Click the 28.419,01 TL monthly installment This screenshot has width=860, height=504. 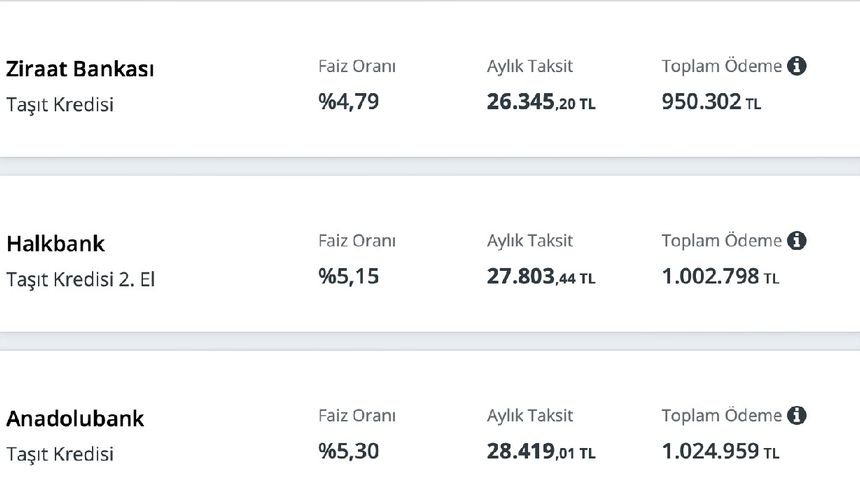pos(541,452)
